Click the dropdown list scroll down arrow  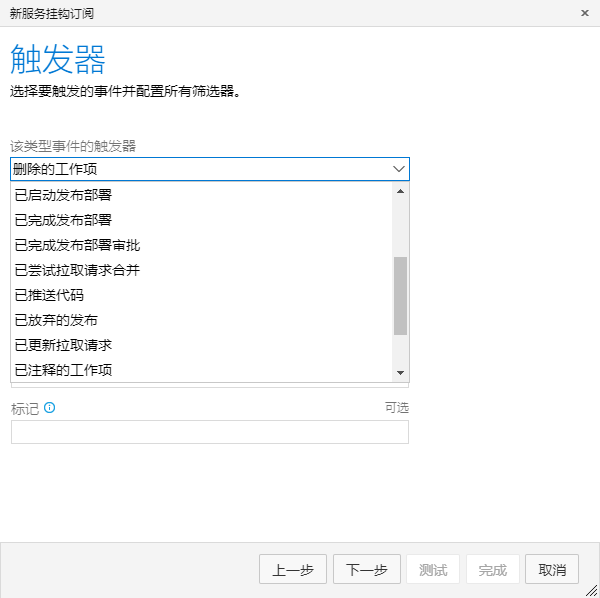click(x=400, y=373)
